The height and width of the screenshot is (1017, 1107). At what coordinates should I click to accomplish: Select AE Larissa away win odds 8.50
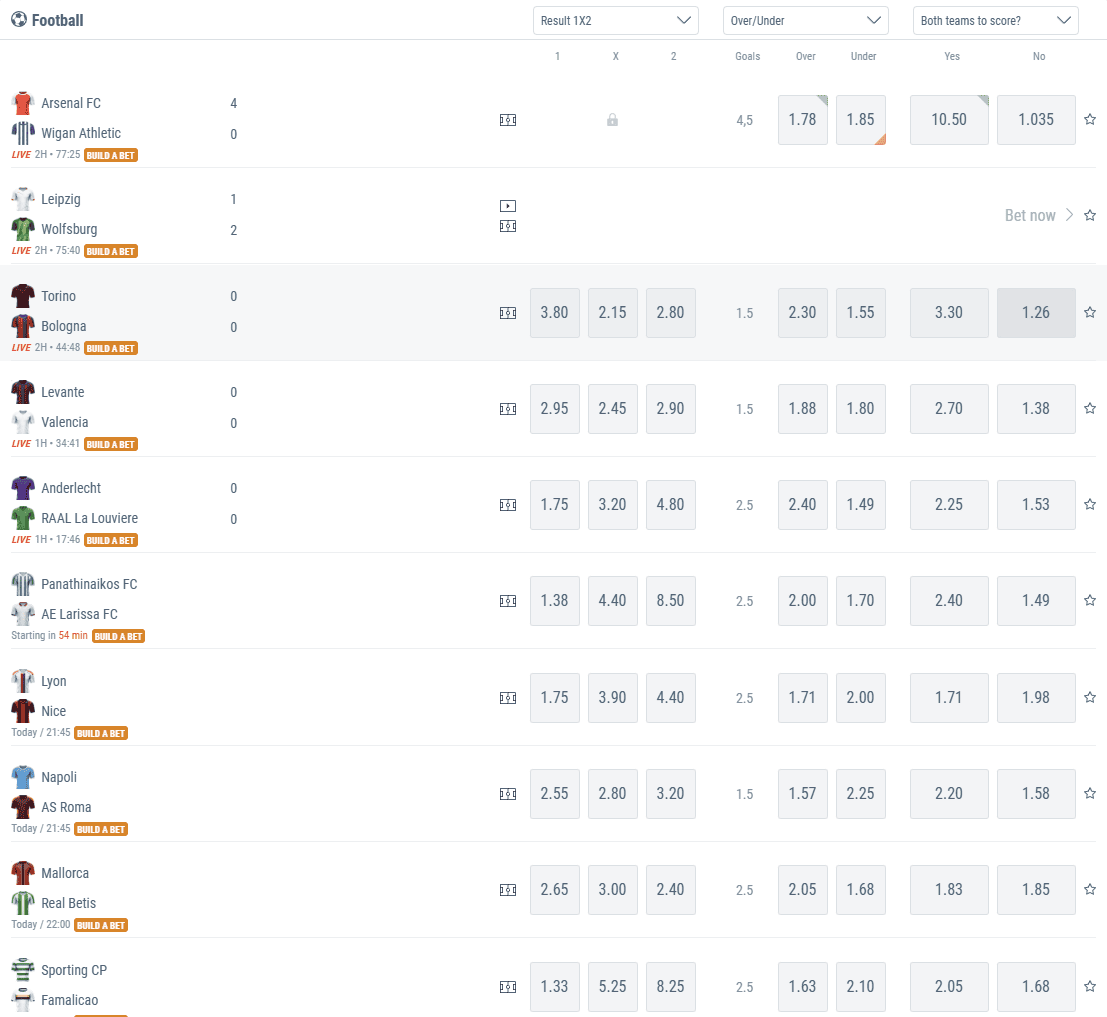(671, 601)
